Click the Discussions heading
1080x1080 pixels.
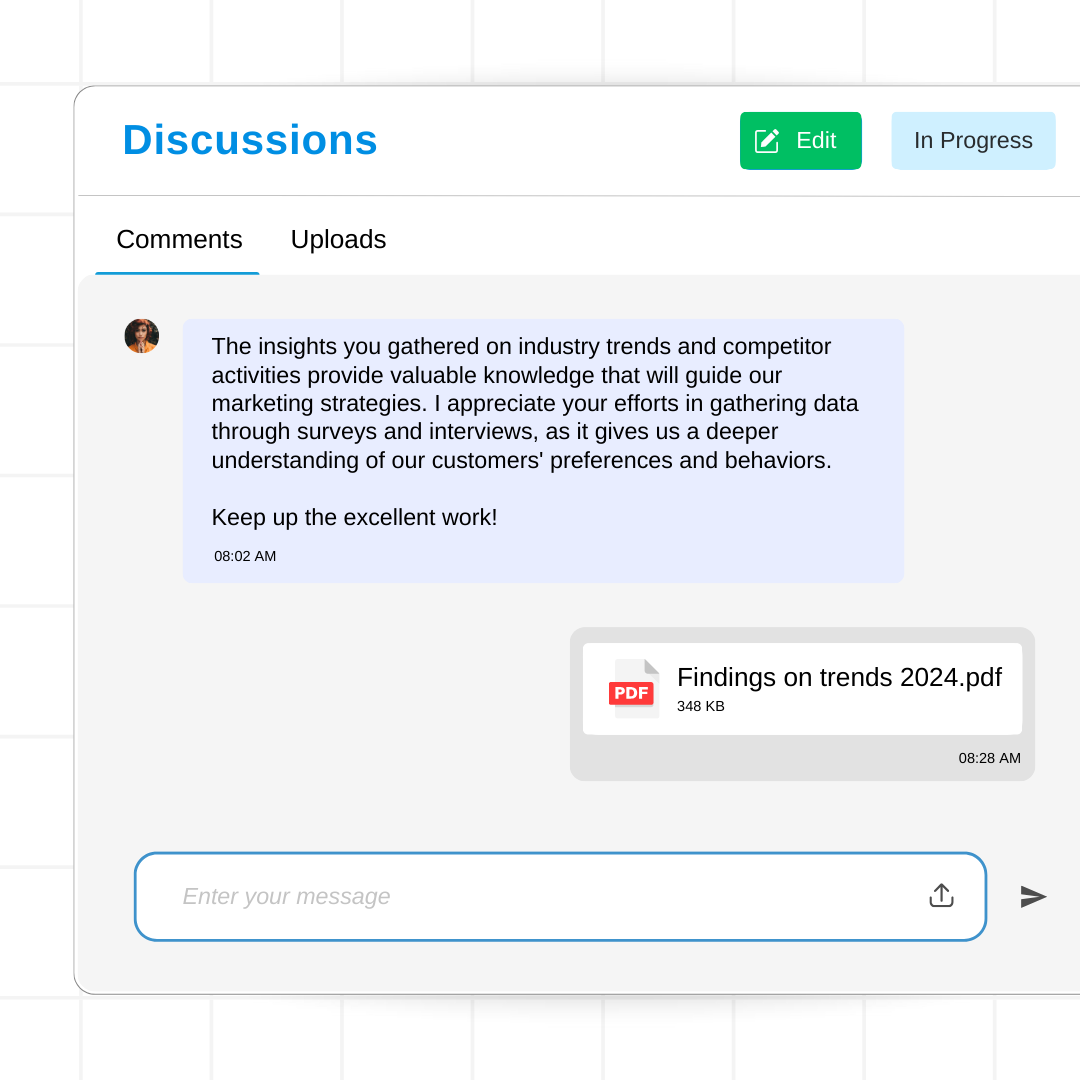(250, 140)
